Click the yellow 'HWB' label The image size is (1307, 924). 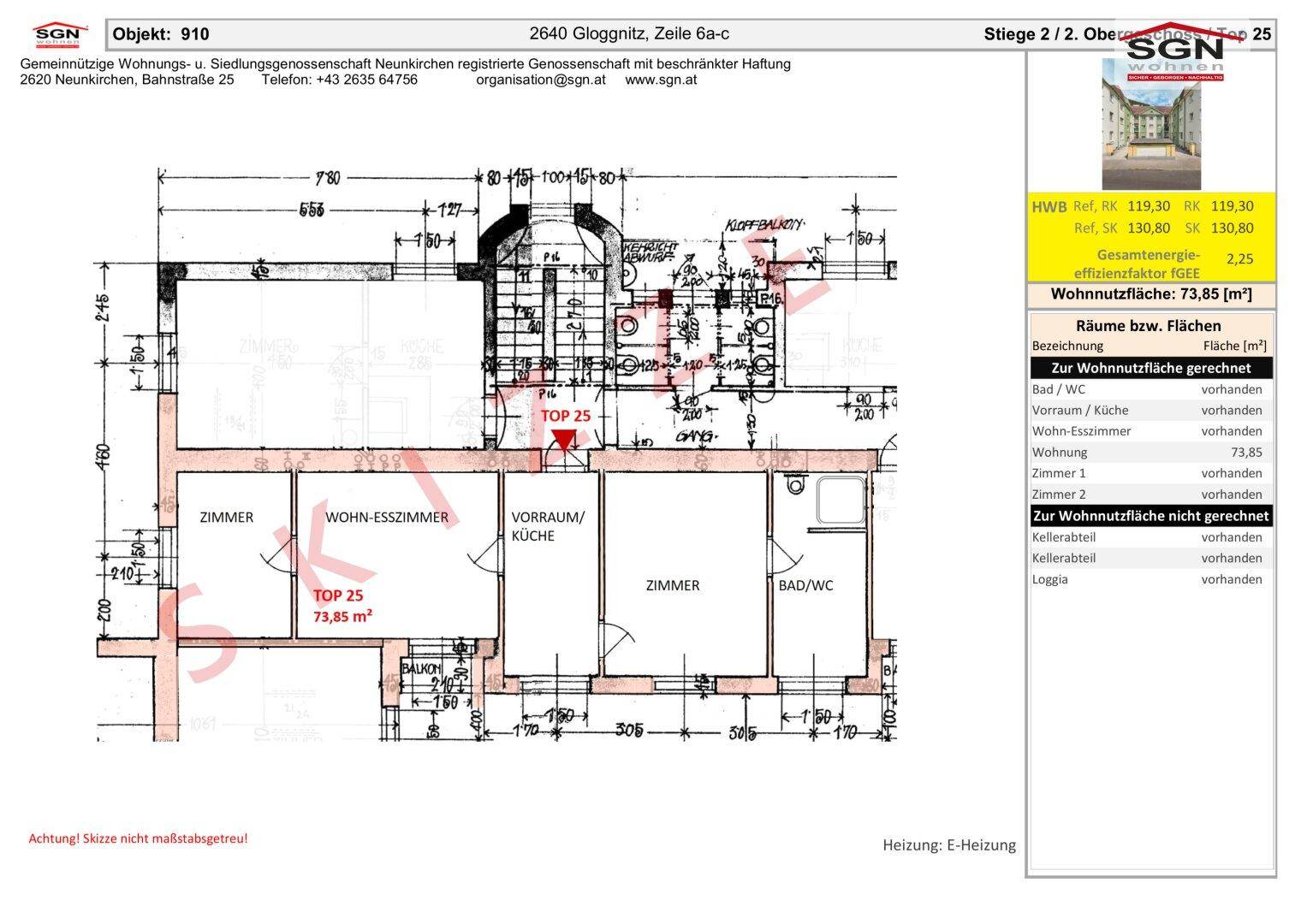point(1049,206)
